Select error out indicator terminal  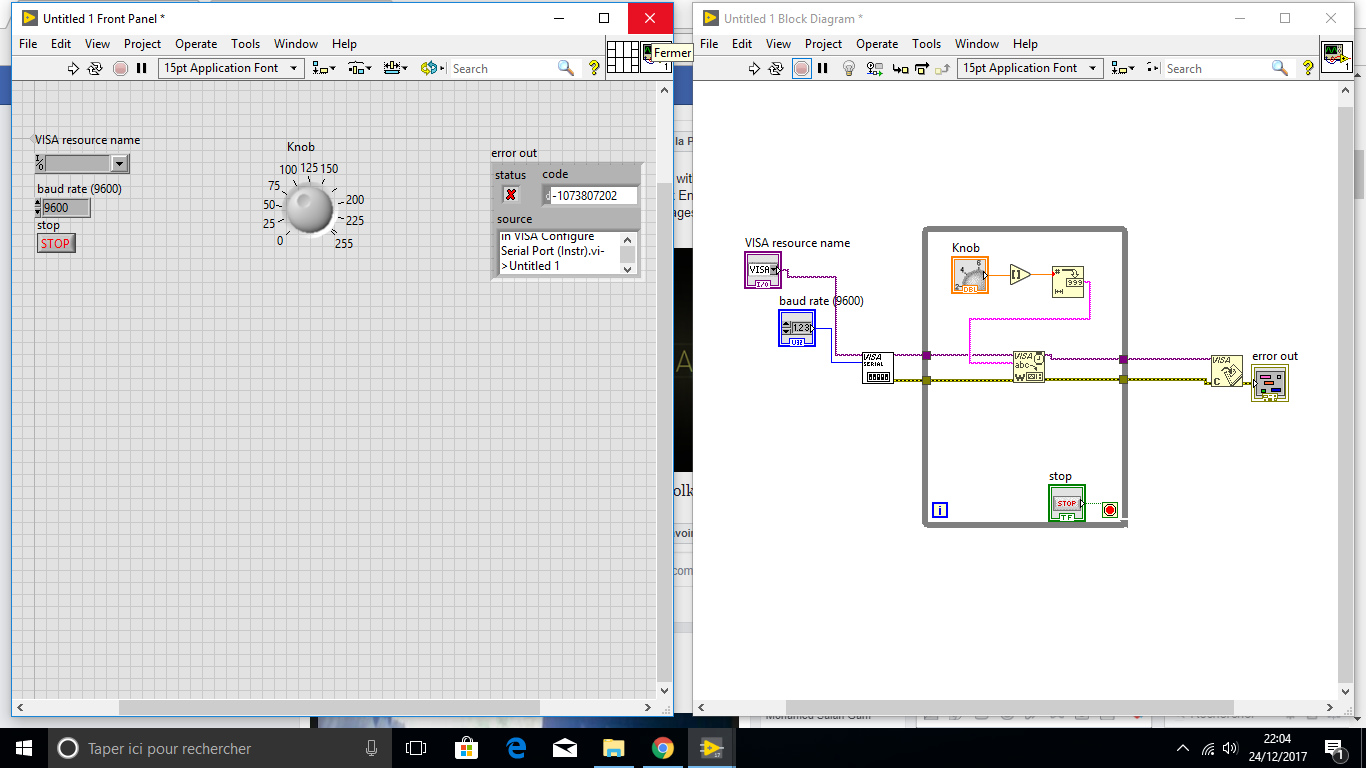coord(1270,383)
